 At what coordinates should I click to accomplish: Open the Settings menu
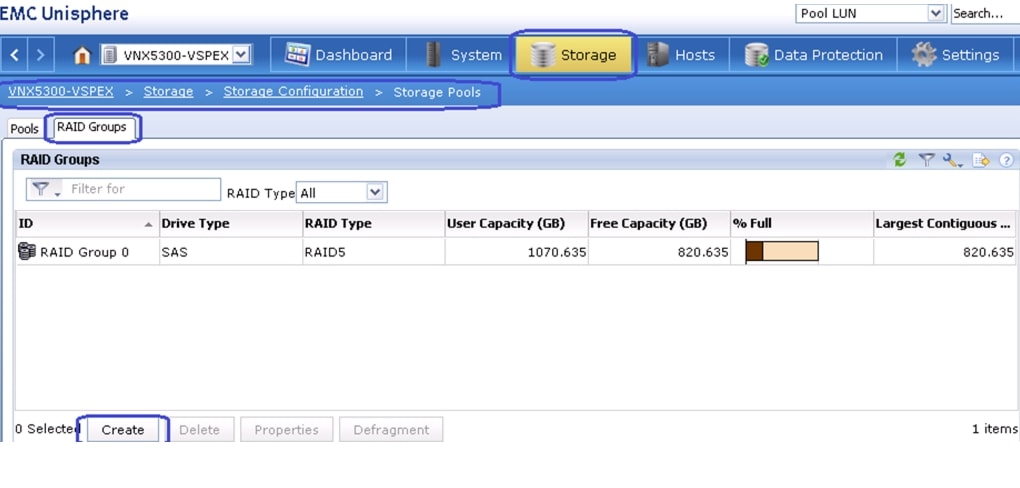tap(955, 55)
